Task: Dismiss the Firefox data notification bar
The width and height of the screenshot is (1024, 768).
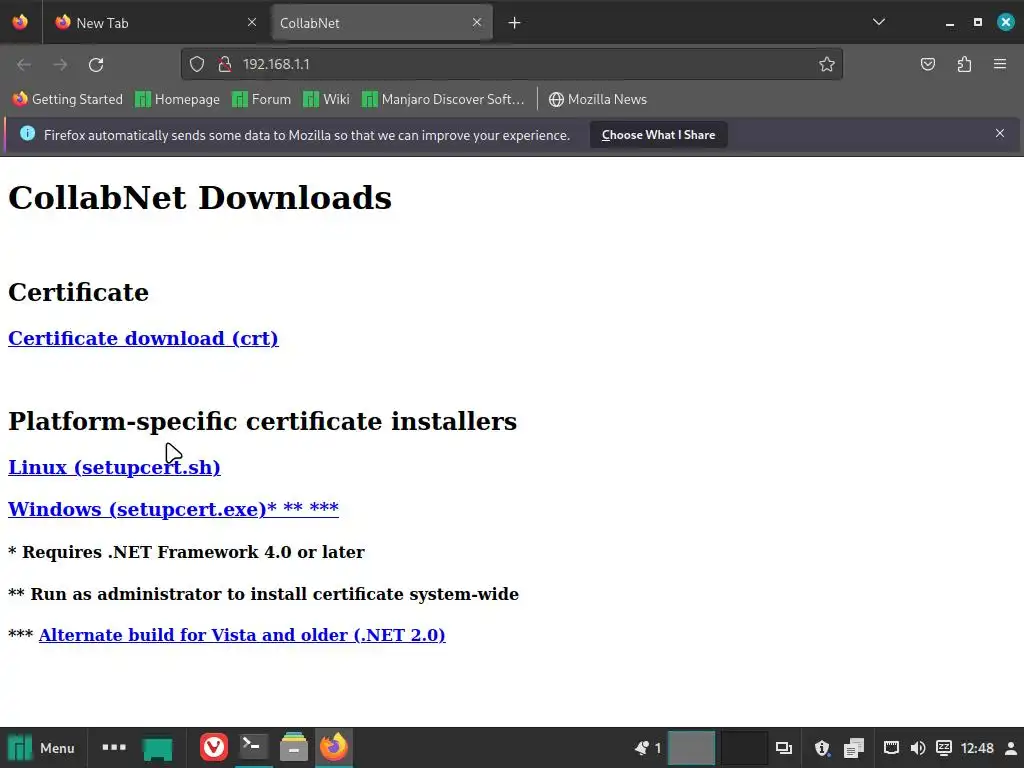Action: click(x=1000, y=133)
